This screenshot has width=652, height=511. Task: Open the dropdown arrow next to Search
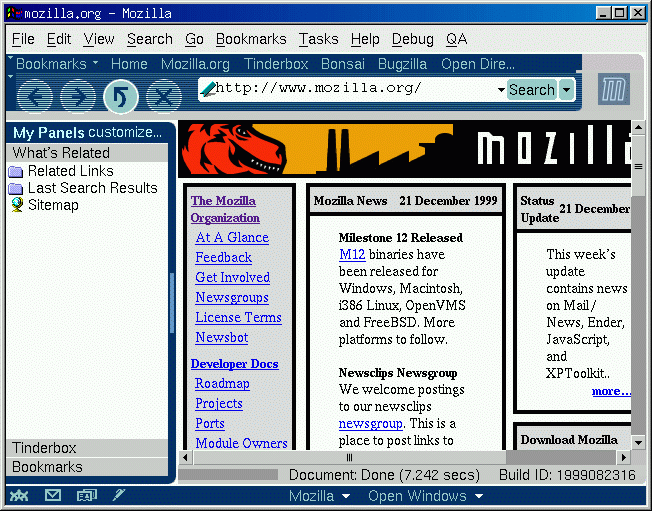coord(566,89)
